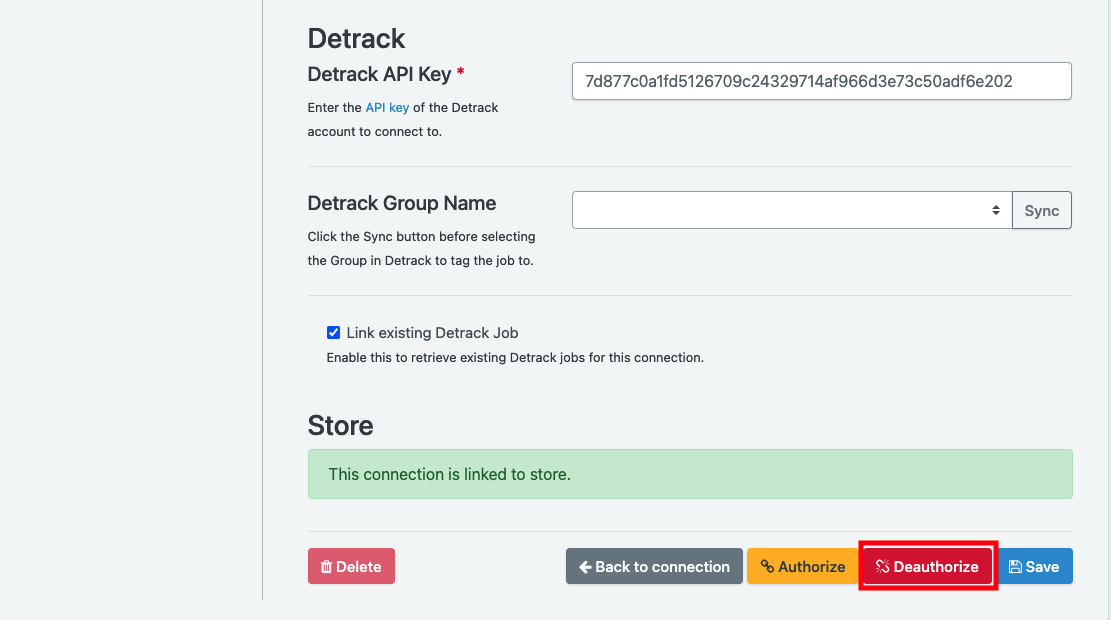Click the Link existing Detrack Job label
The width and height of the screenshot is (1111, 620).
(432, 332)
